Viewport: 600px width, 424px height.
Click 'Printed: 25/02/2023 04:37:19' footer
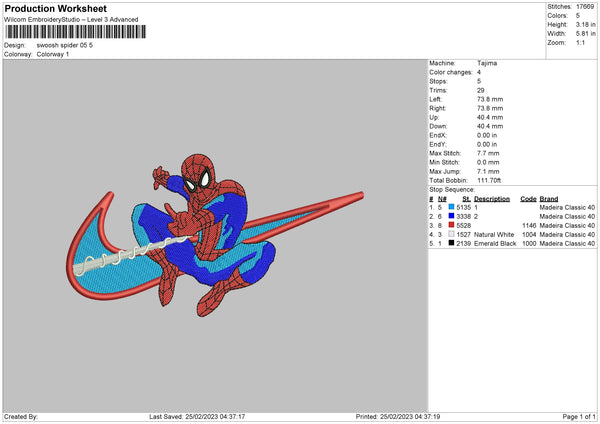pyautogui.click(x=398, y=417)
